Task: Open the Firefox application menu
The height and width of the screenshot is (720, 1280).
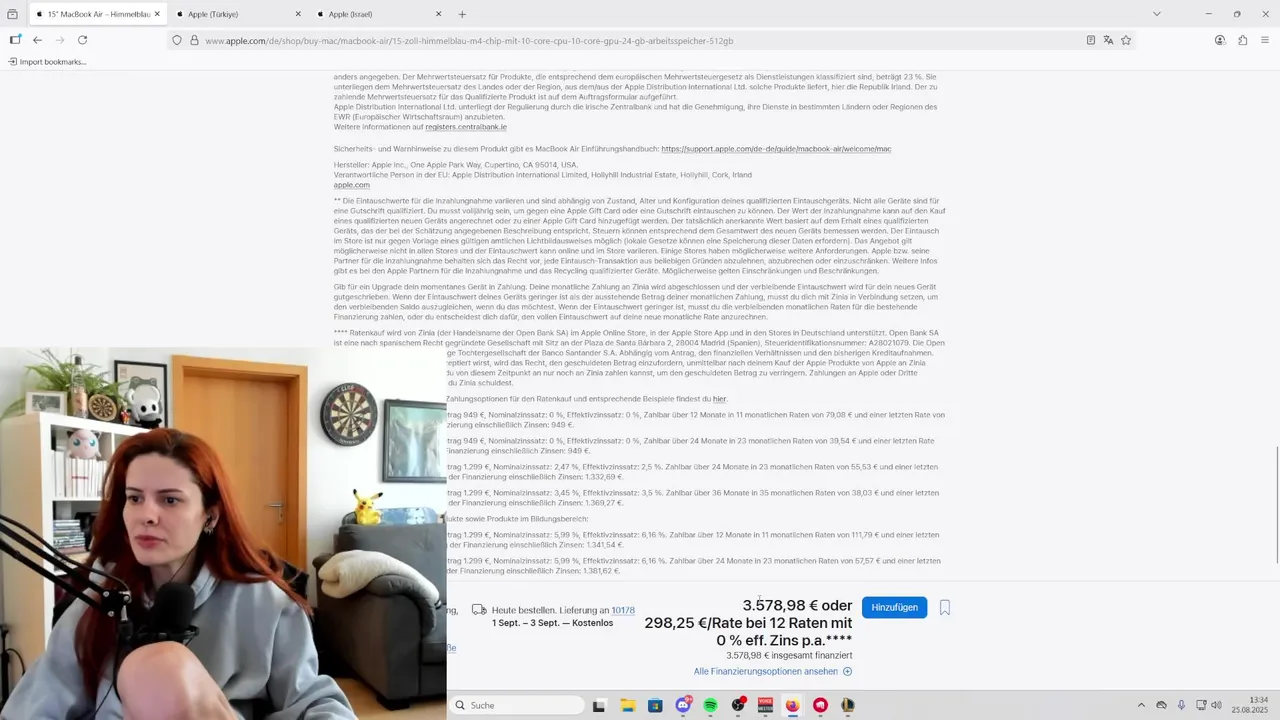Action: 1265,40
